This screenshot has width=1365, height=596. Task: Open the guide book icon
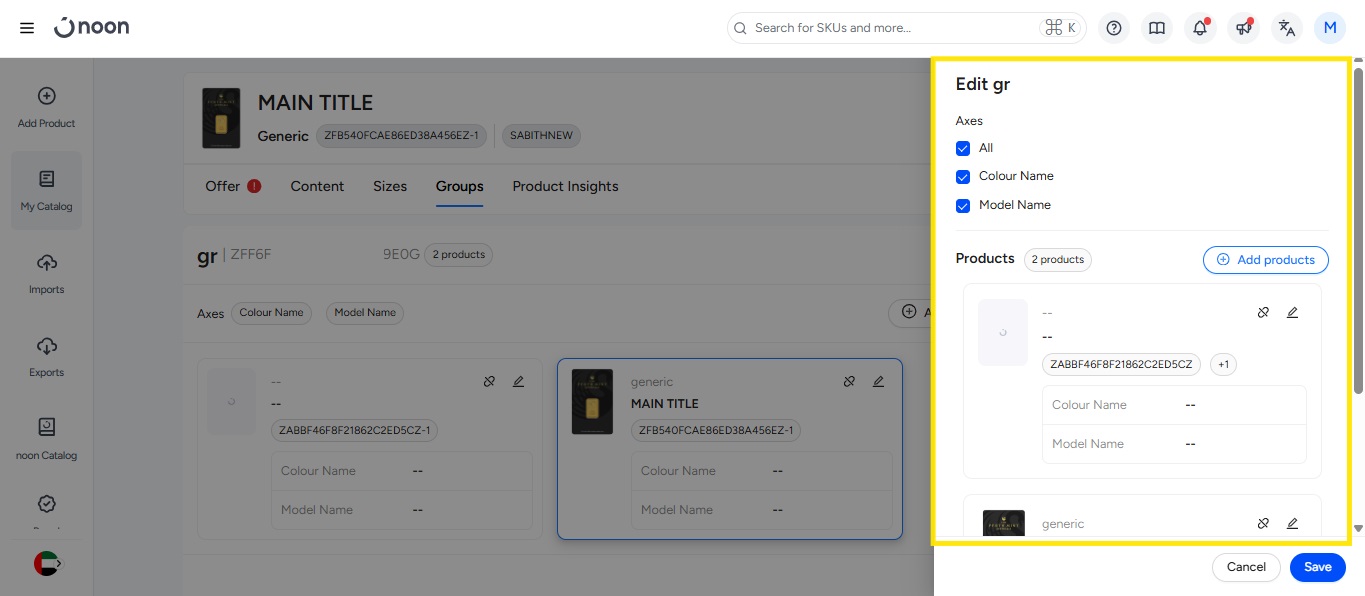(1157, 28)
